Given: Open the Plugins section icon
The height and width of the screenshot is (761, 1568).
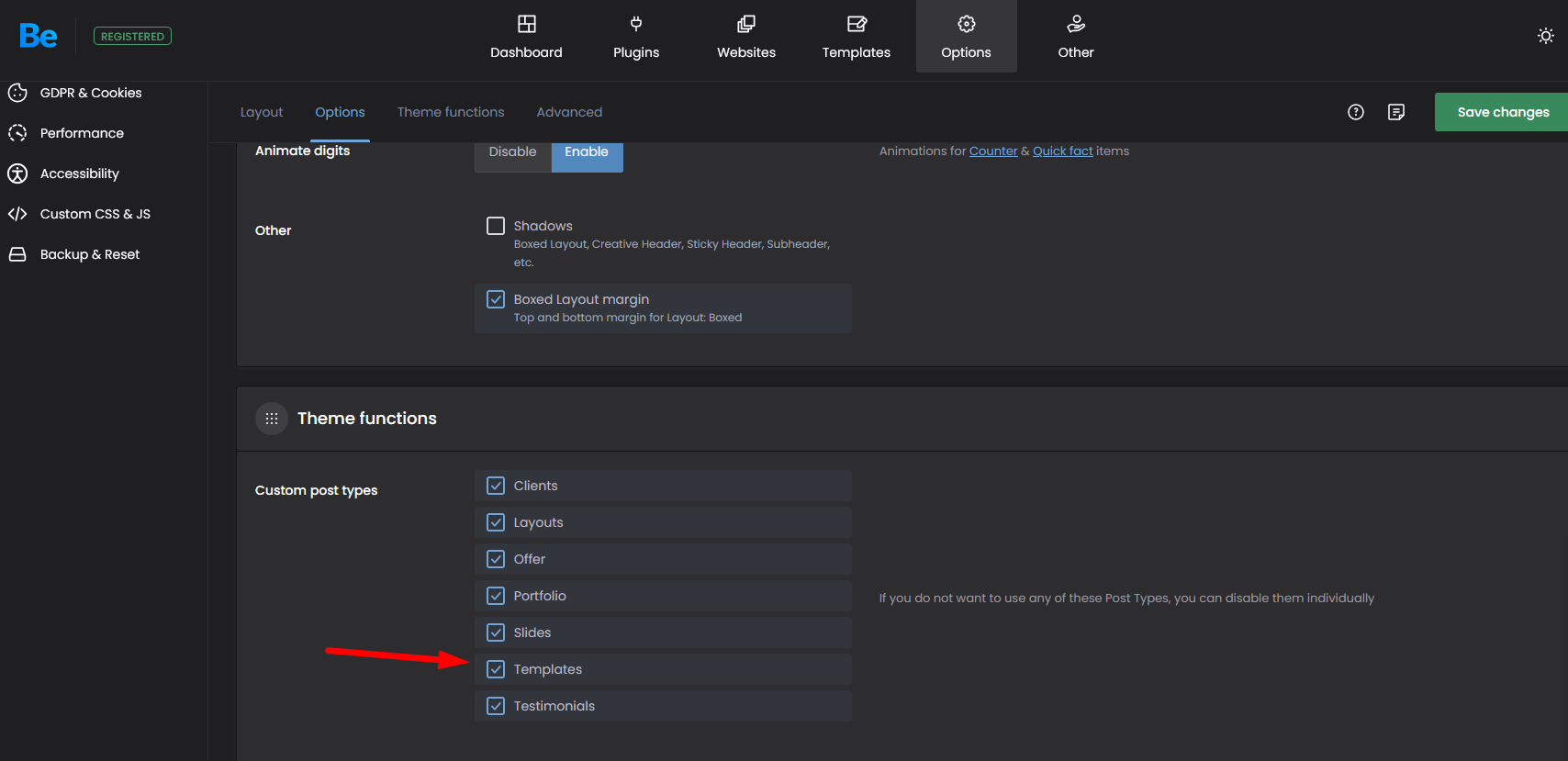Looking at the screenshot, I should pos(636,24).
